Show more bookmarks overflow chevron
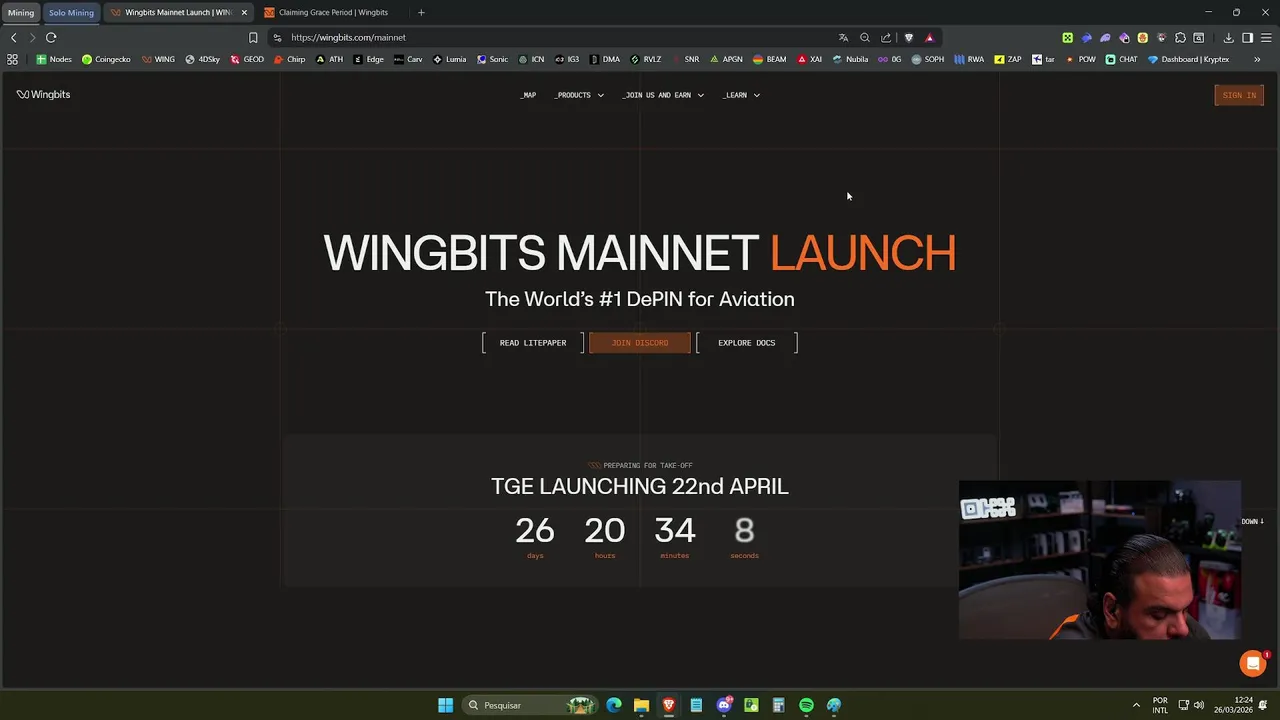Image resolution: width=1280 pixels, height=720 pixels. [x=1257, y=59]
